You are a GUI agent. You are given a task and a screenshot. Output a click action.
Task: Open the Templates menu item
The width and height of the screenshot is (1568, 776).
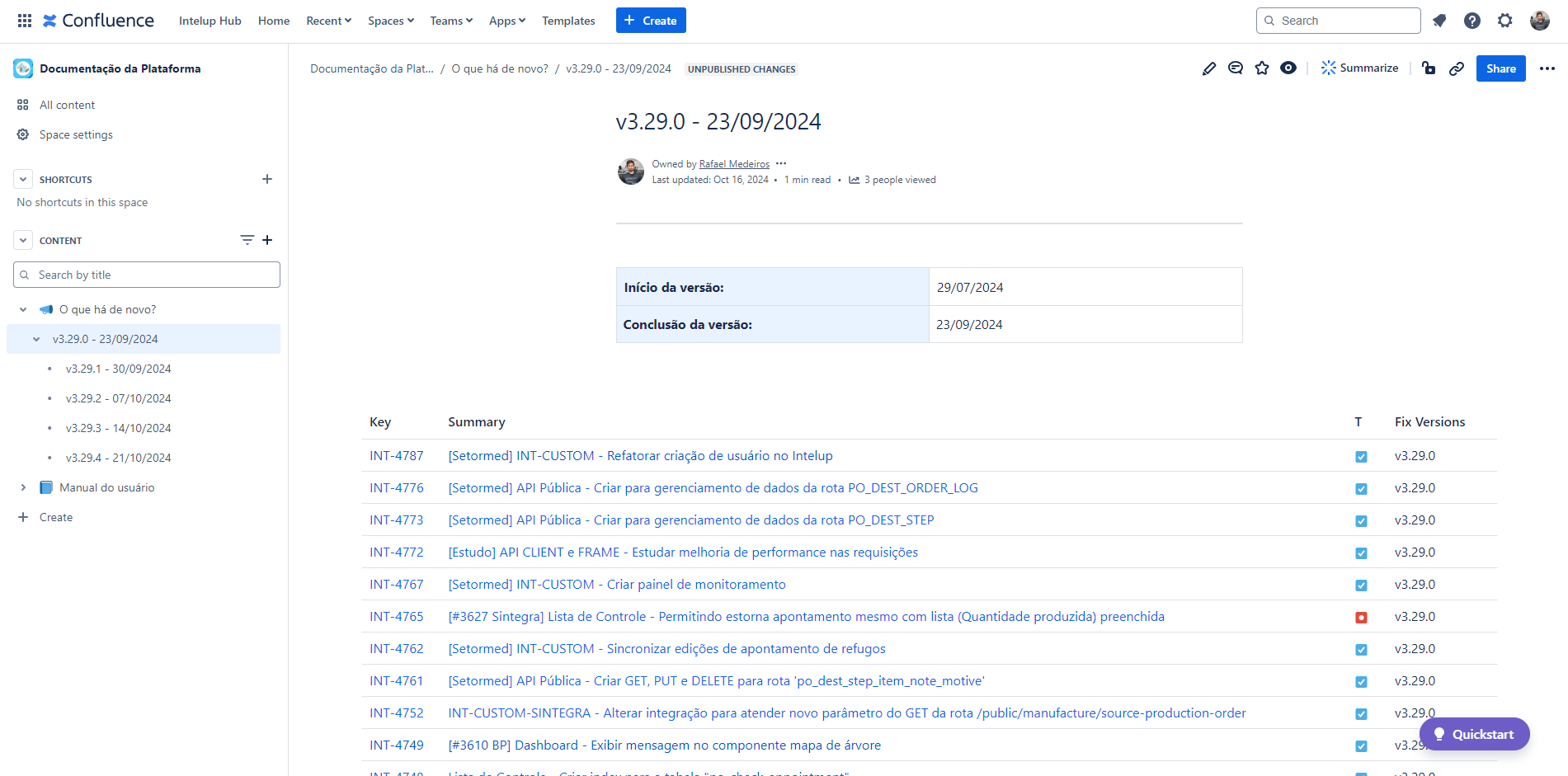pyautogui.click(x=568, y=21)
